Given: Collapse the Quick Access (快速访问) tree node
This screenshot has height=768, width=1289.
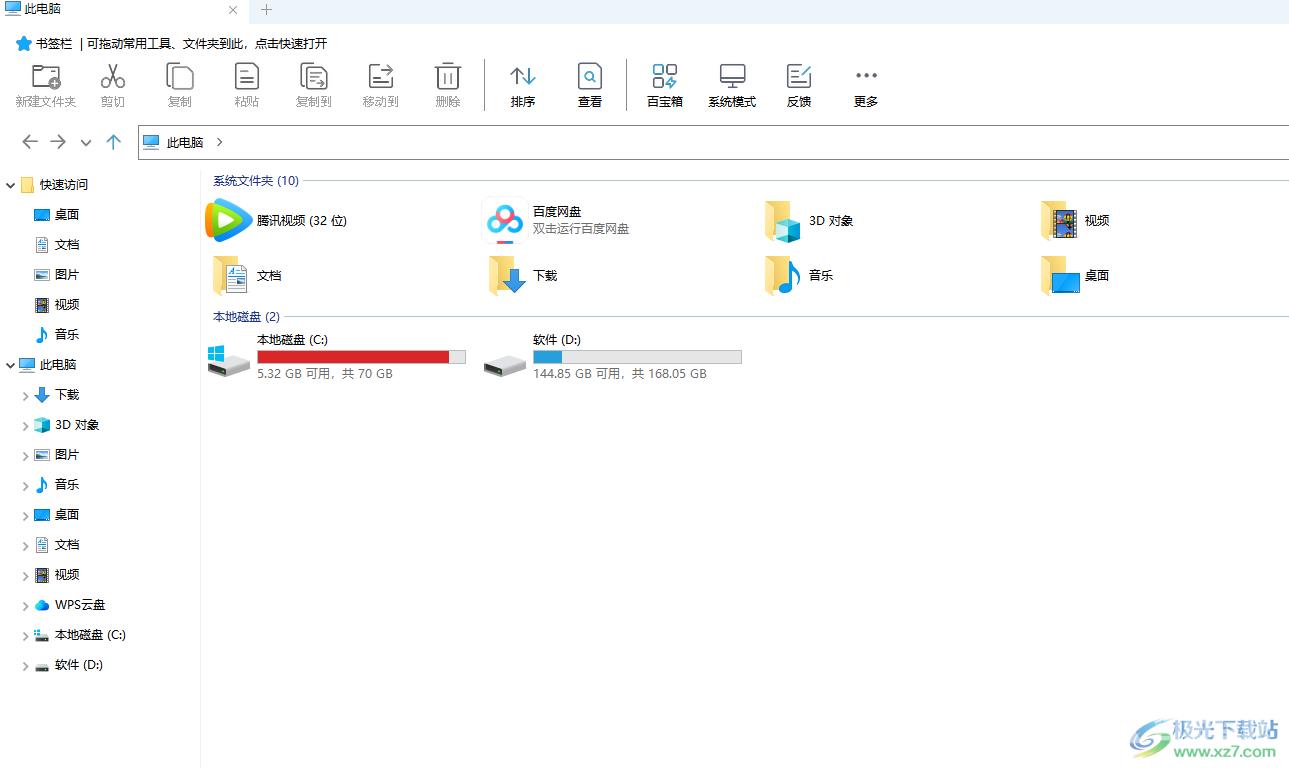Looking at the screenshot, I should [11, 185].
